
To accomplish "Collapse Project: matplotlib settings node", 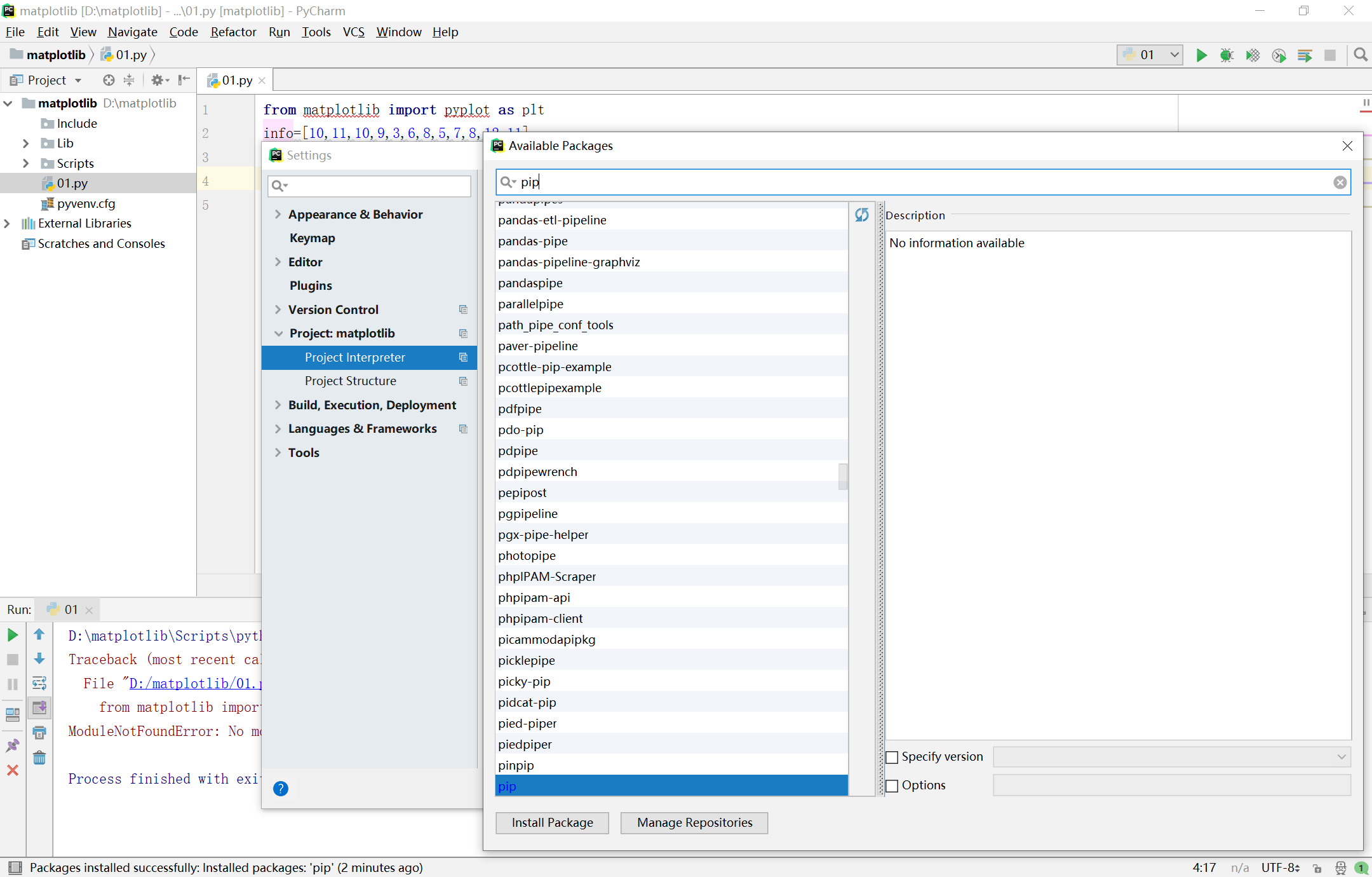I will 278,333.
